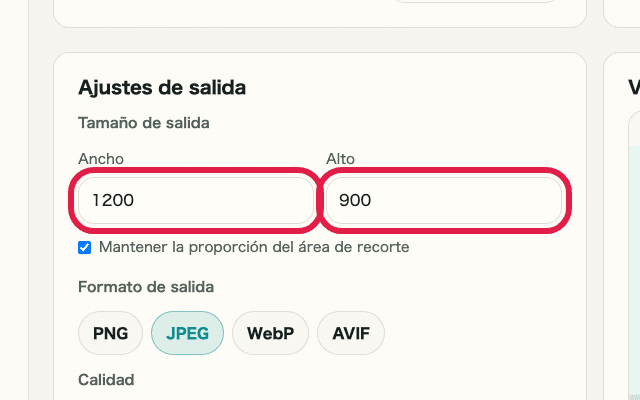Image resolution: width=640 pixels, height=400 pixels.
Task: Click the "Ajustes de salida" heading
Action: point(162,88)
